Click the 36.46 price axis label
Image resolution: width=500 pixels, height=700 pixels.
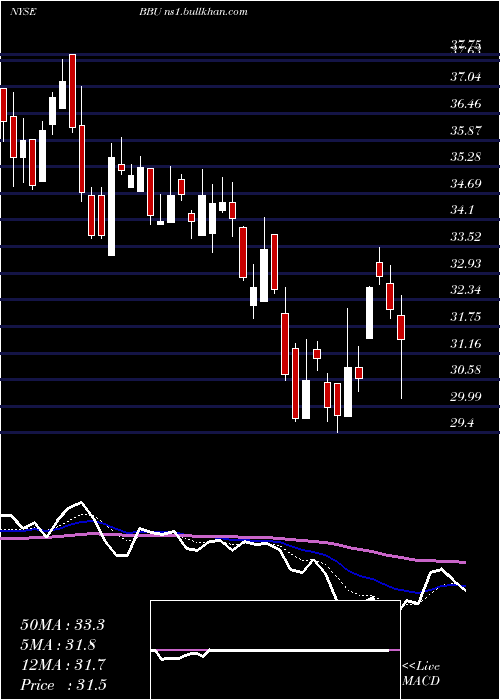pyautogui.click(x=466, y=104)
